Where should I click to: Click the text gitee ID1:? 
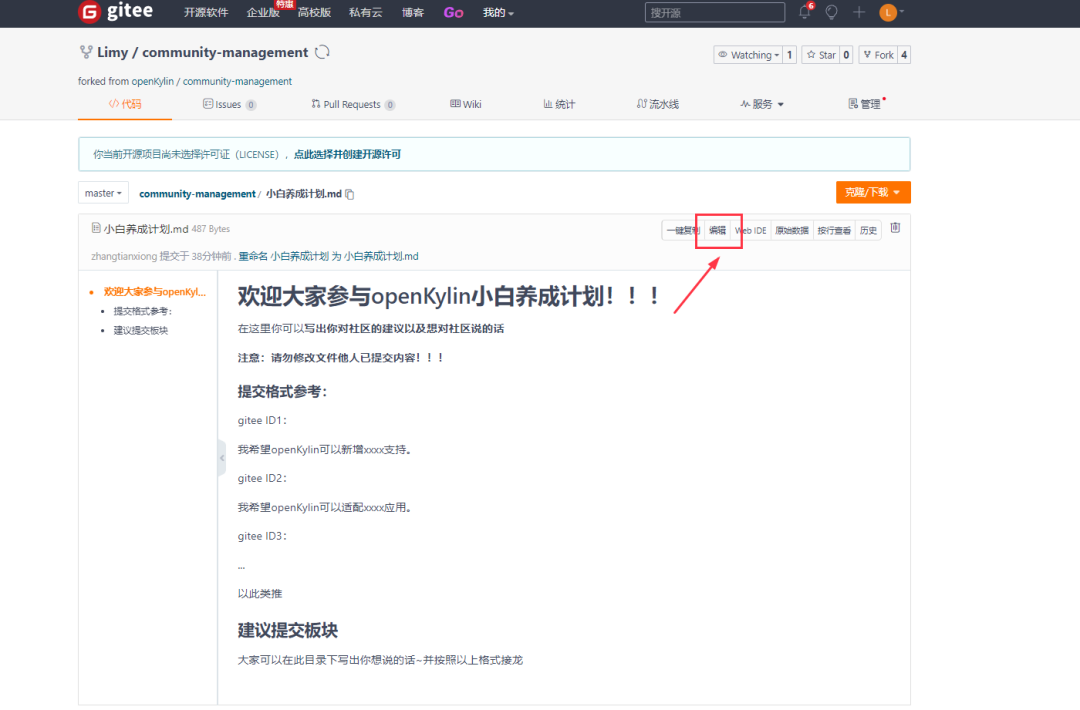click(x=262, y=420)
